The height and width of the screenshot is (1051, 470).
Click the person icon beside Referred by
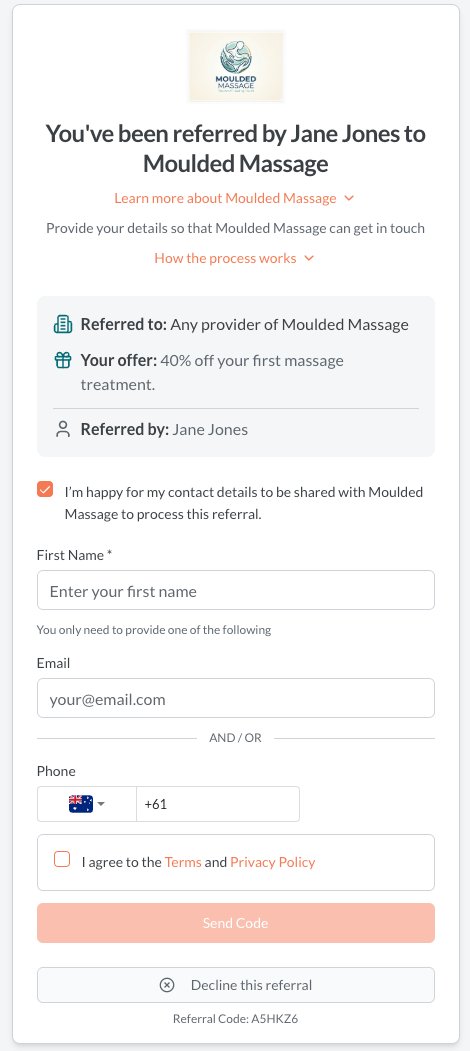63,429
